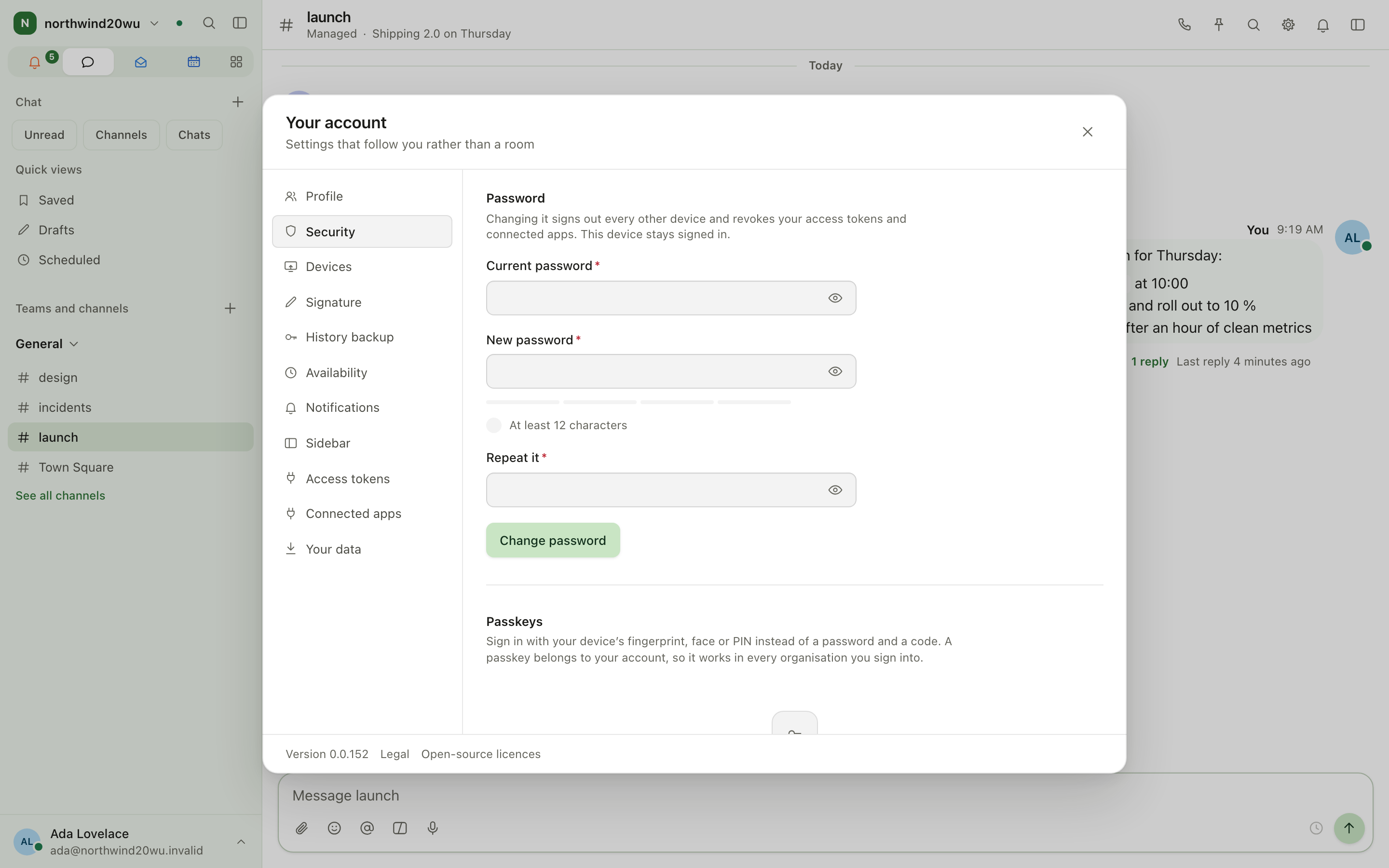Open emoji picker in message composer

334,828
